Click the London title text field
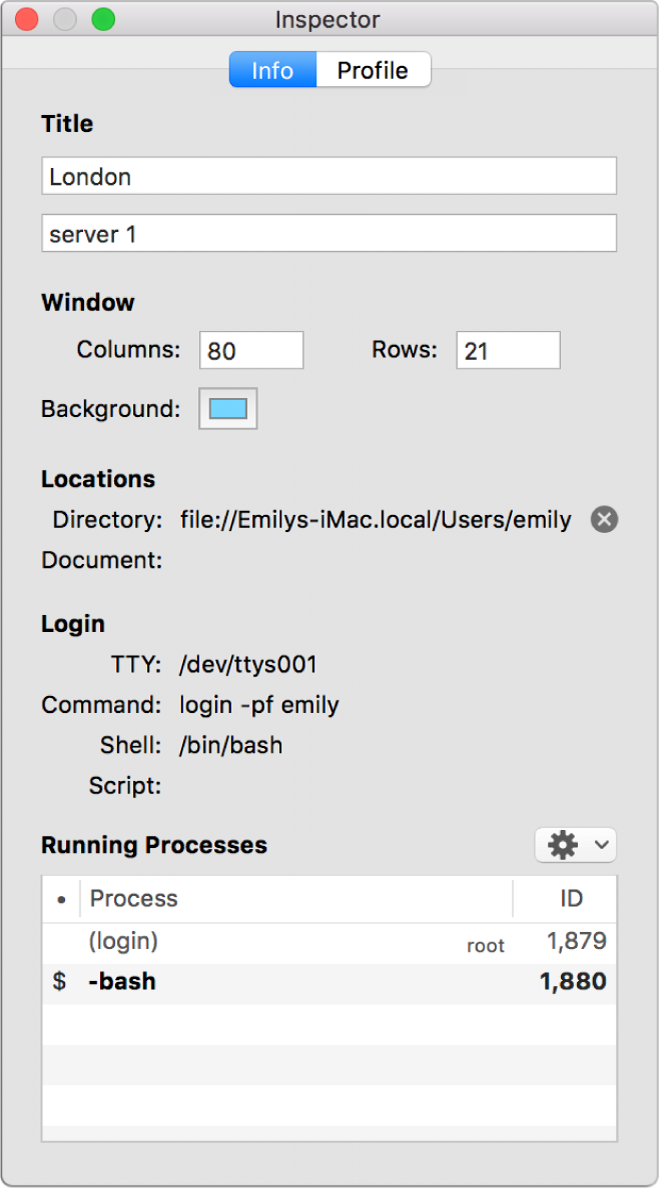The height and width of the screenshot is (1189, 660). 329,177
